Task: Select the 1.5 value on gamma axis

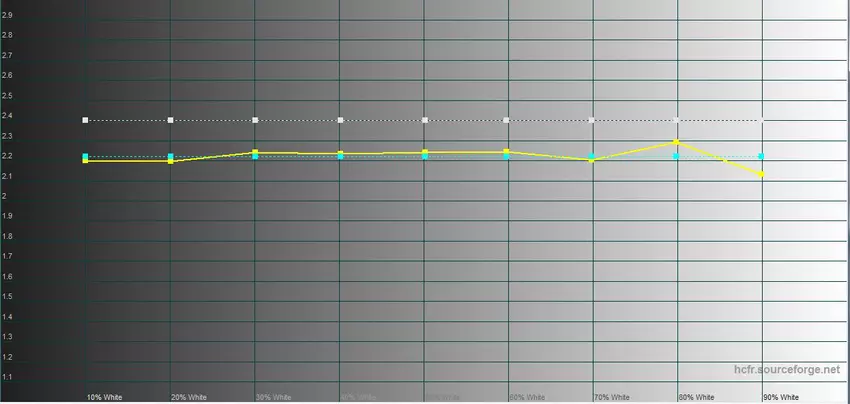Action: click(x=8, y=297)
